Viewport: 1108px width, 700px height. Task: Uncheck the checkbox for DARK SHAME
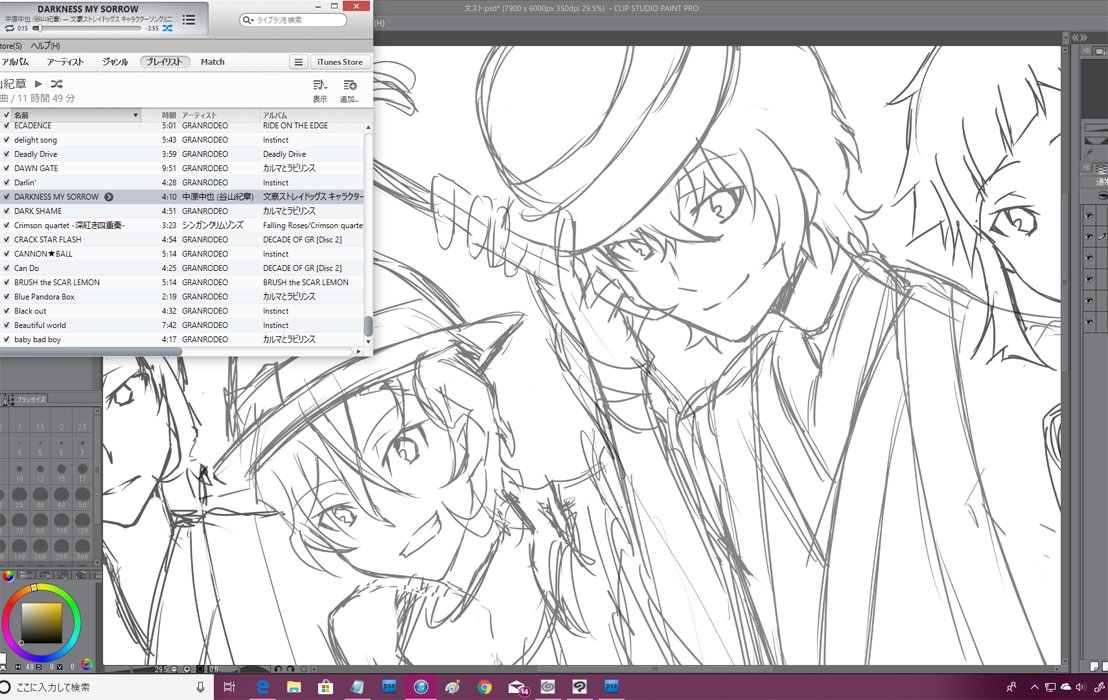7,211
